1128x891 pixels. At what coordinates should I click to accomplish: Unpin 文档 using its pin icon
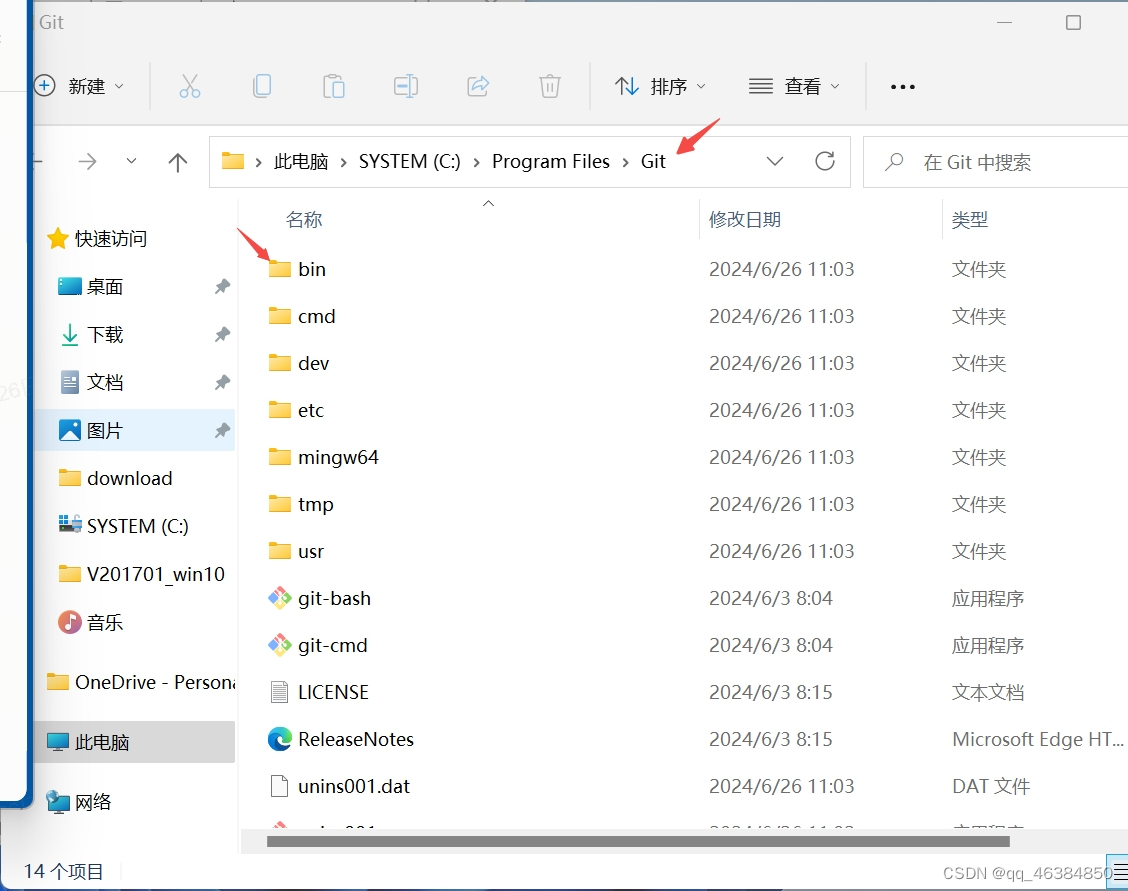click(x=222, y=383)
